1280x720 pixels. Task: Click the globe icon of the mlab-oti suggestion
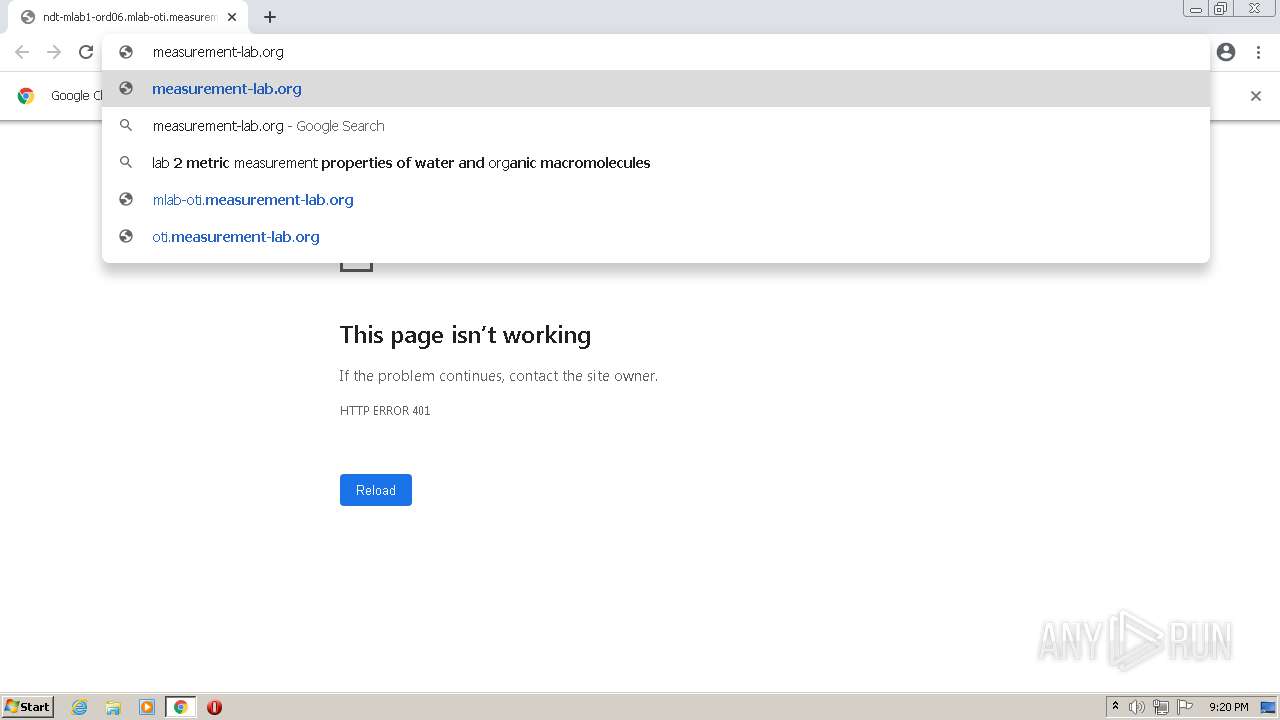(x=126, y=199)
